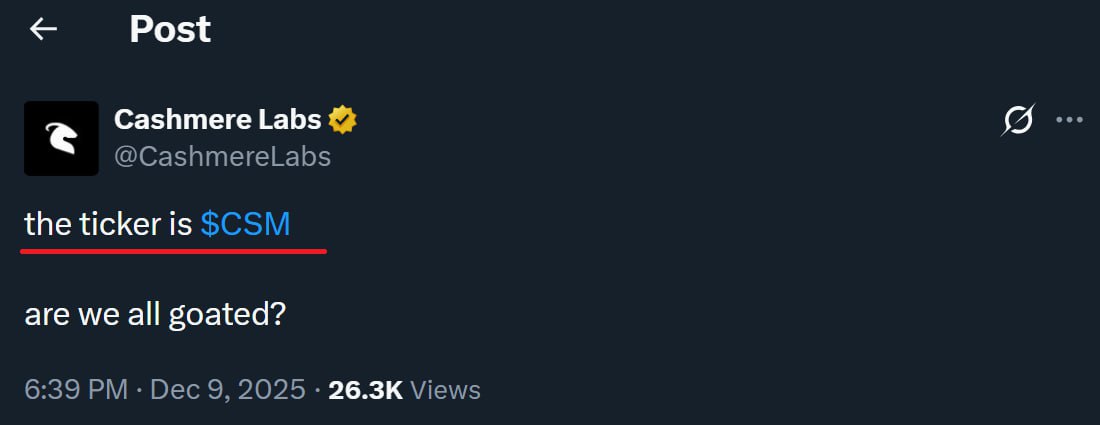Click the gold verified badge
The width and height of the screenshot is (1100, 425).
click(343, 121)
